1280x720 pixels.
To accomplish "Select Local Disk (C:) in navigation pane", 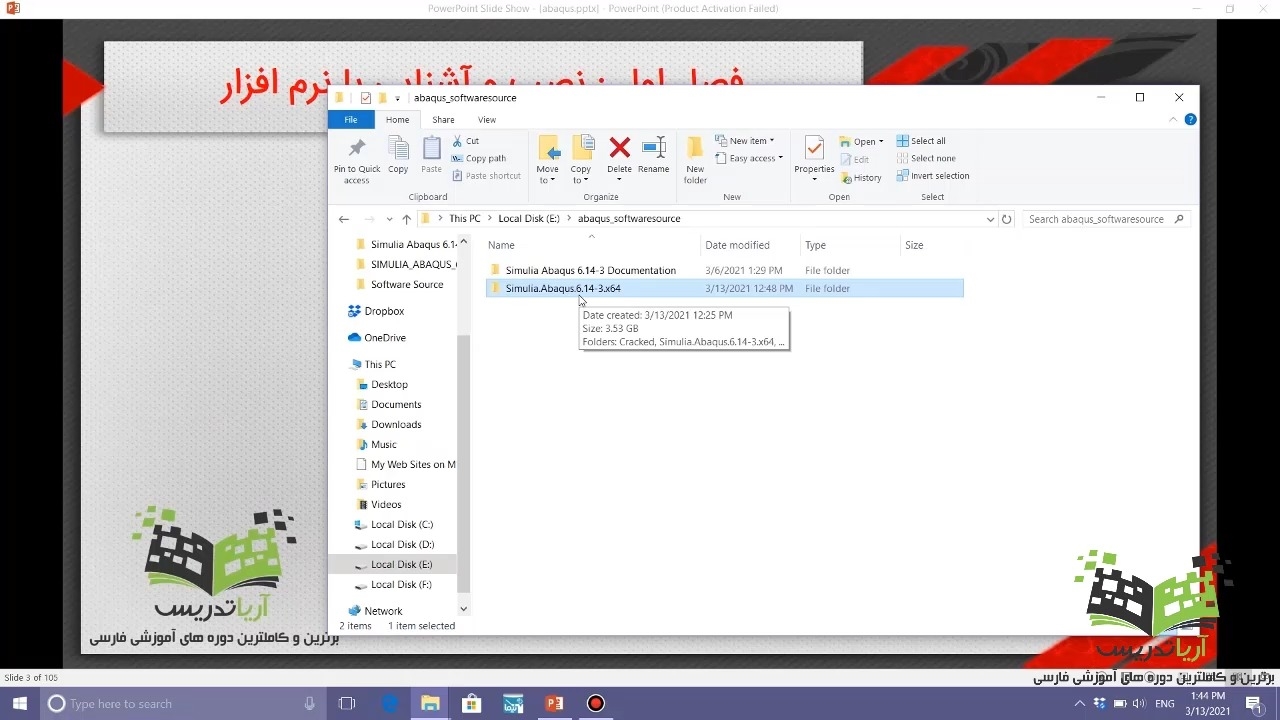I will (x=401, y=524).
